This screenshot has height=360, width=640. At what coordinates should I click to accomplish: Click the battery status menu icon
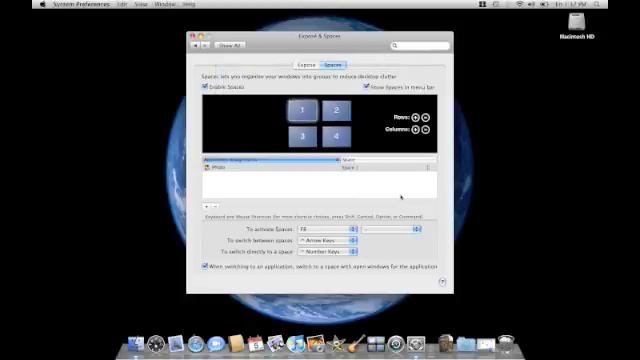tap(544, 4)
